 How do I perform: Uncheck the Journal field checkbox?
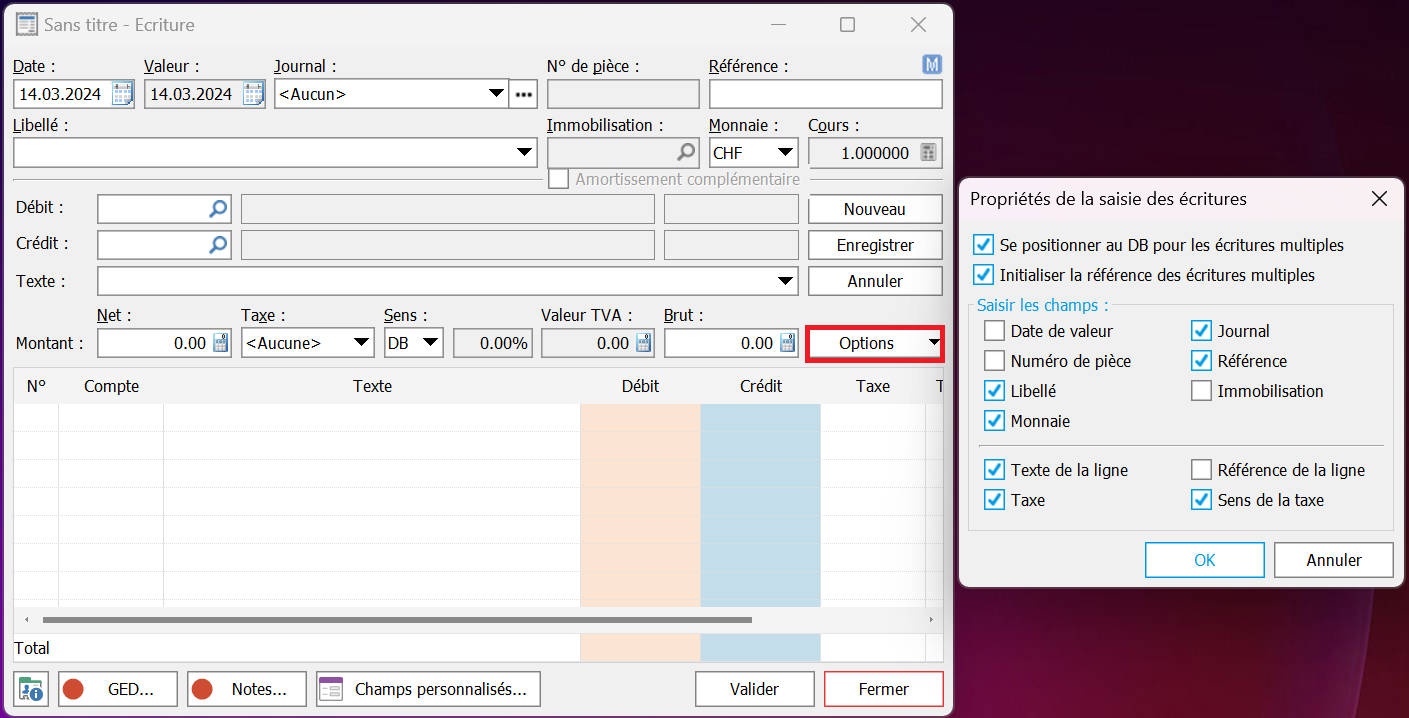1201,331
